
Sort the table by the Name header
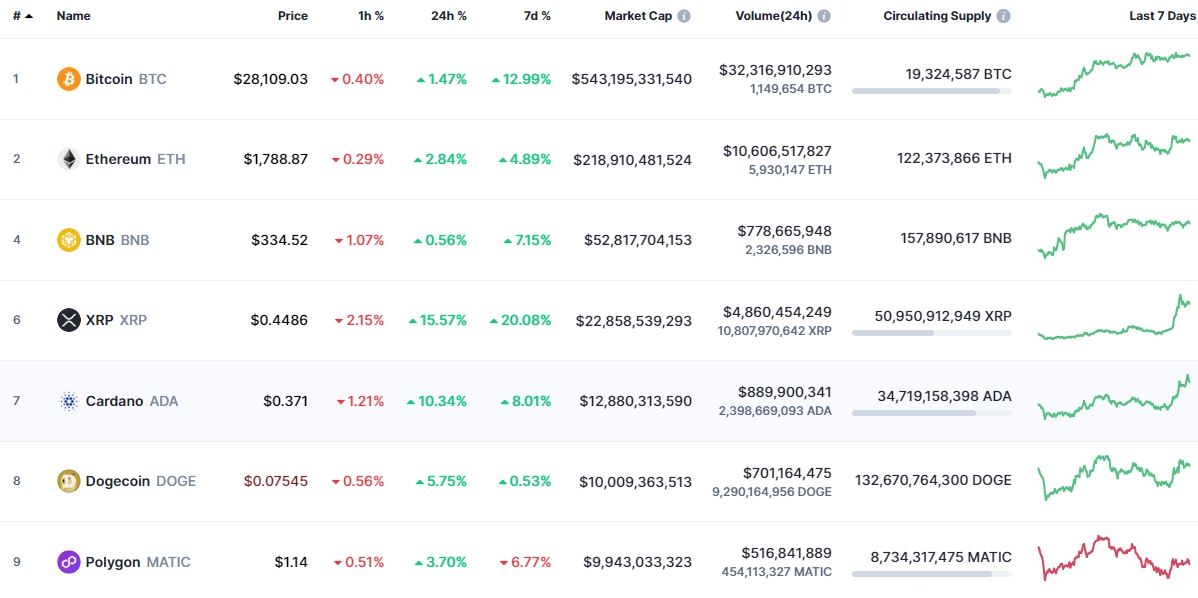(x=73, y=16)
